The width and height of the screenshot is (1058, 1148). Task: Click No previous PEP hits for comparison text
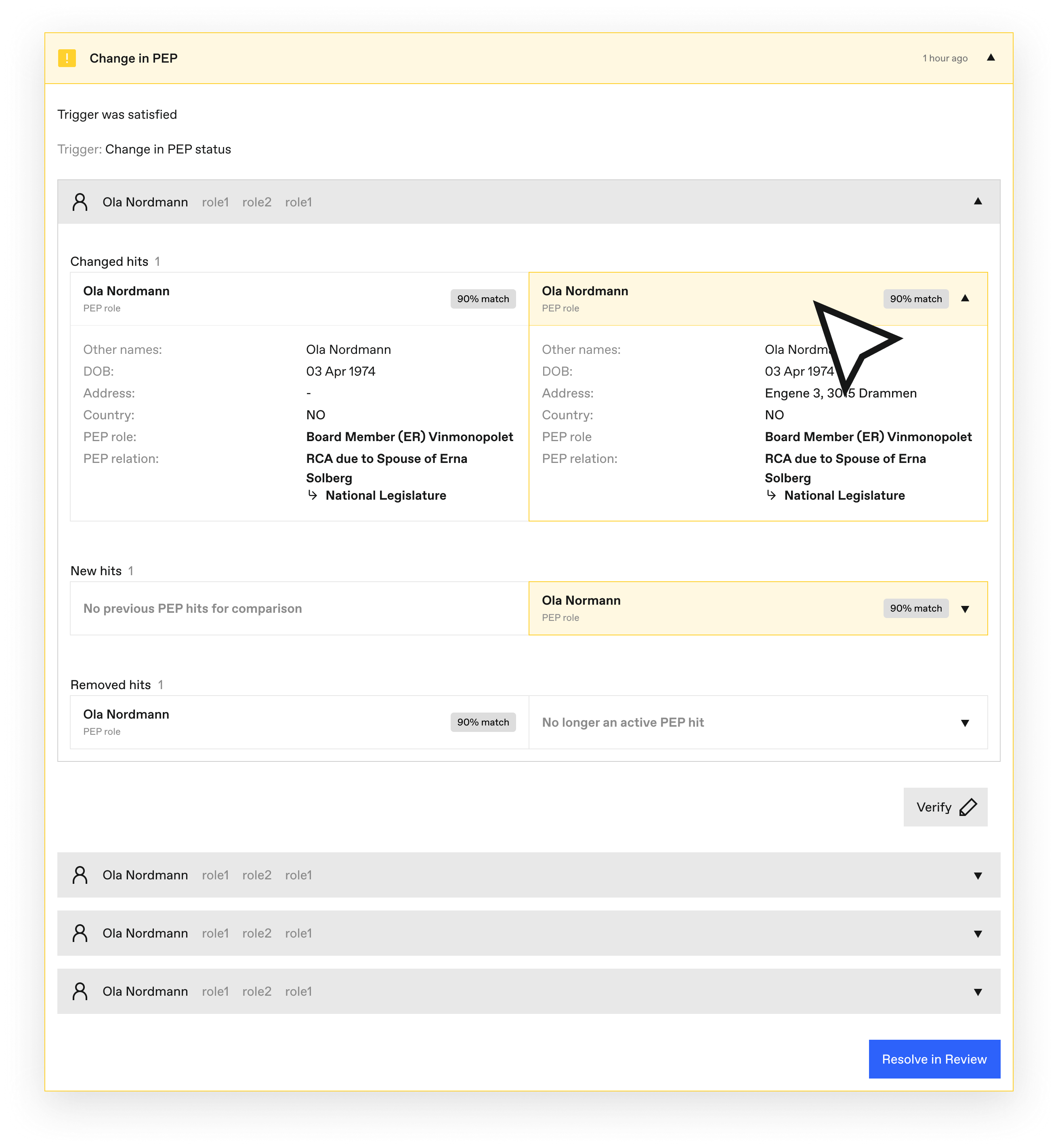click(x=192, y=609)
